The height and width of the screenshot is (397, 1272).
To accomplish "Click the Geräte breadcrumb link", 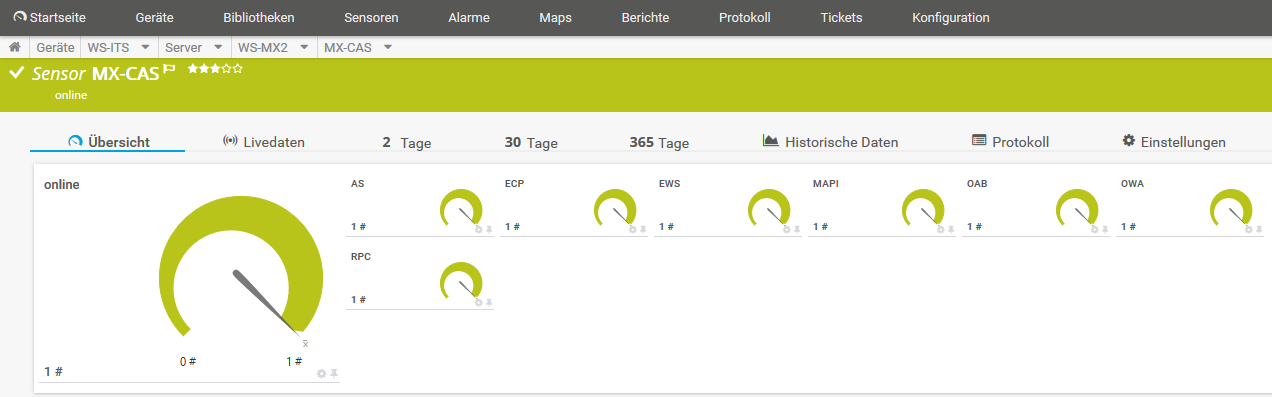I will (x=56, y=47).
